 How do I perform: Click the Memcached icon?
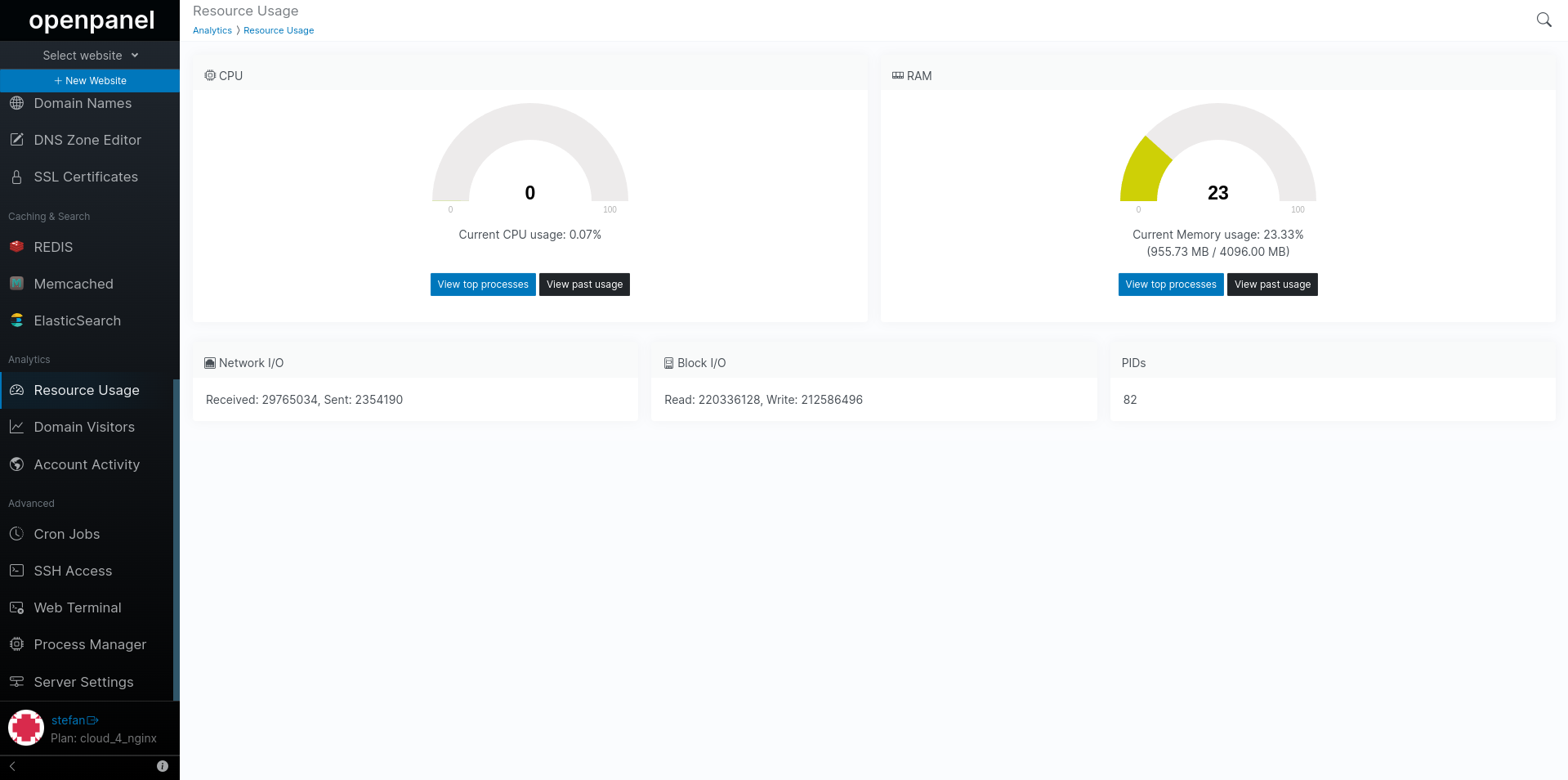16,284
